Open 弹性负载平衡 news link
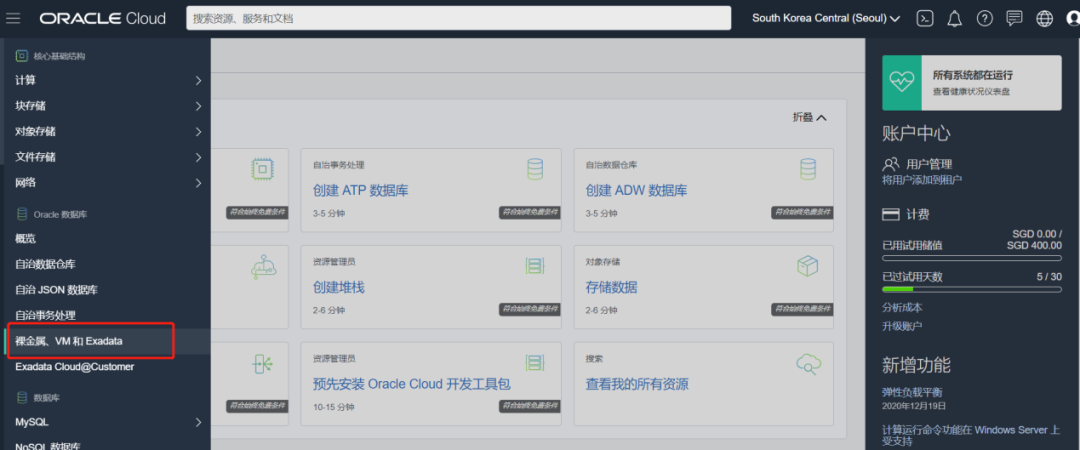Viewport: 1080px width, 450px height. coord(912,392)
